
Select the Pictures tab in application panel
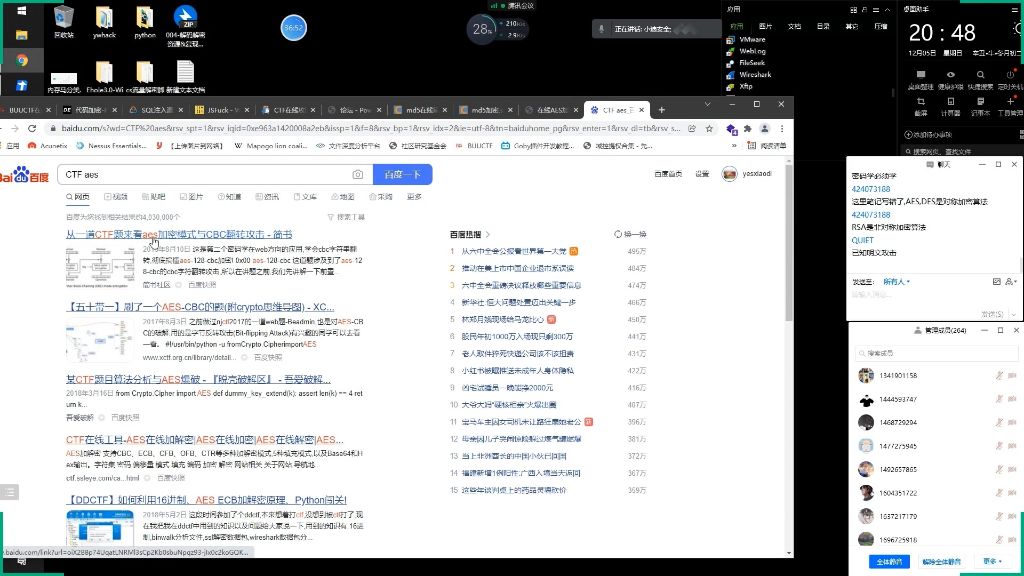pyautogui.click(x=765, y=26)
